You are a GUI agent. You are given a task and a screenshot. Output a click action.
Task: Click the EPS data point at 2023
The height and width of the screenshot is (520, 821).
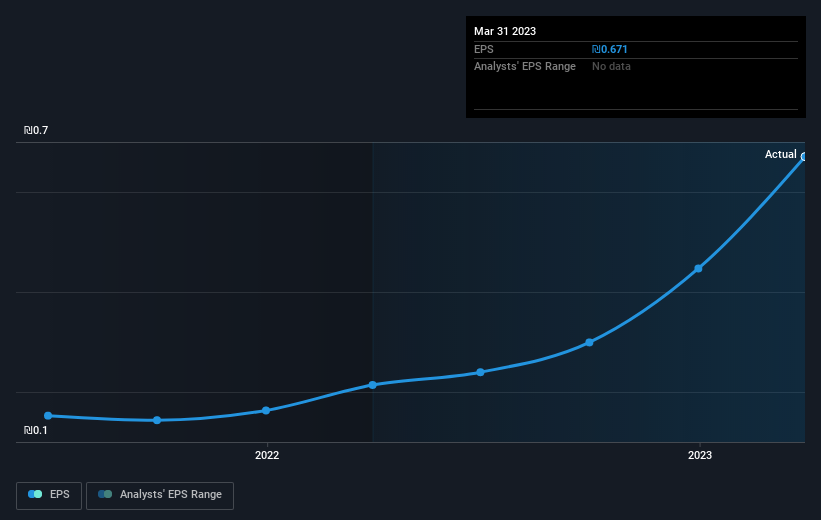(698, 269)
